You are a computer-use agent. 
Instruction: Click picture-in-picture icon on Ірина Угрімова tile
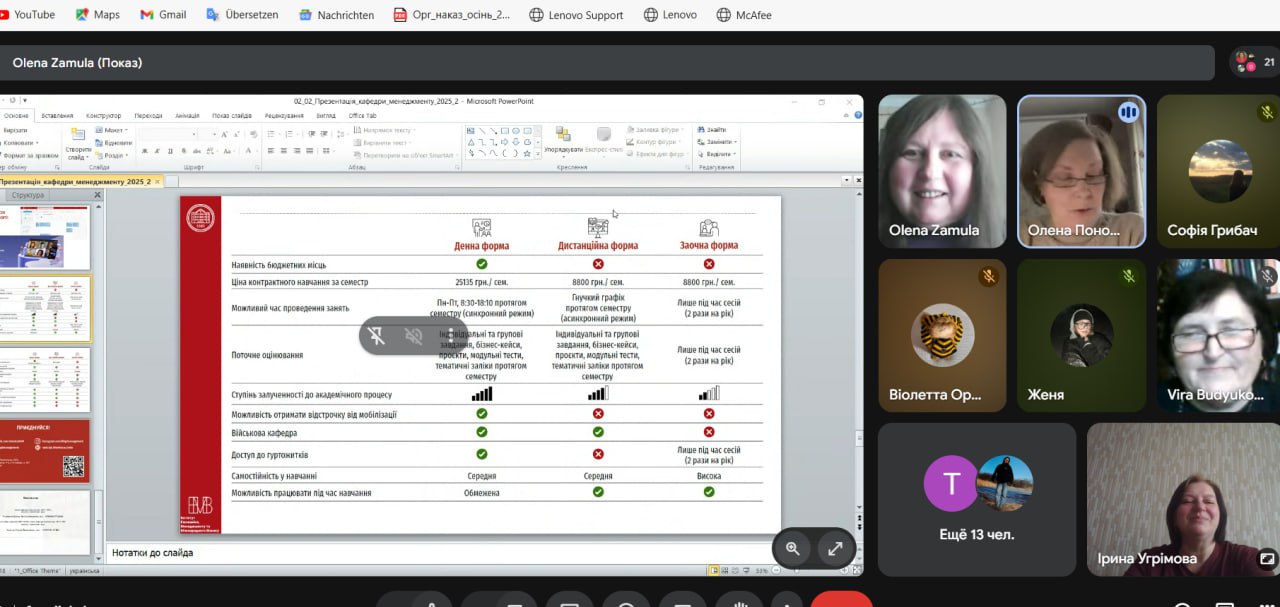(1267, 559)
